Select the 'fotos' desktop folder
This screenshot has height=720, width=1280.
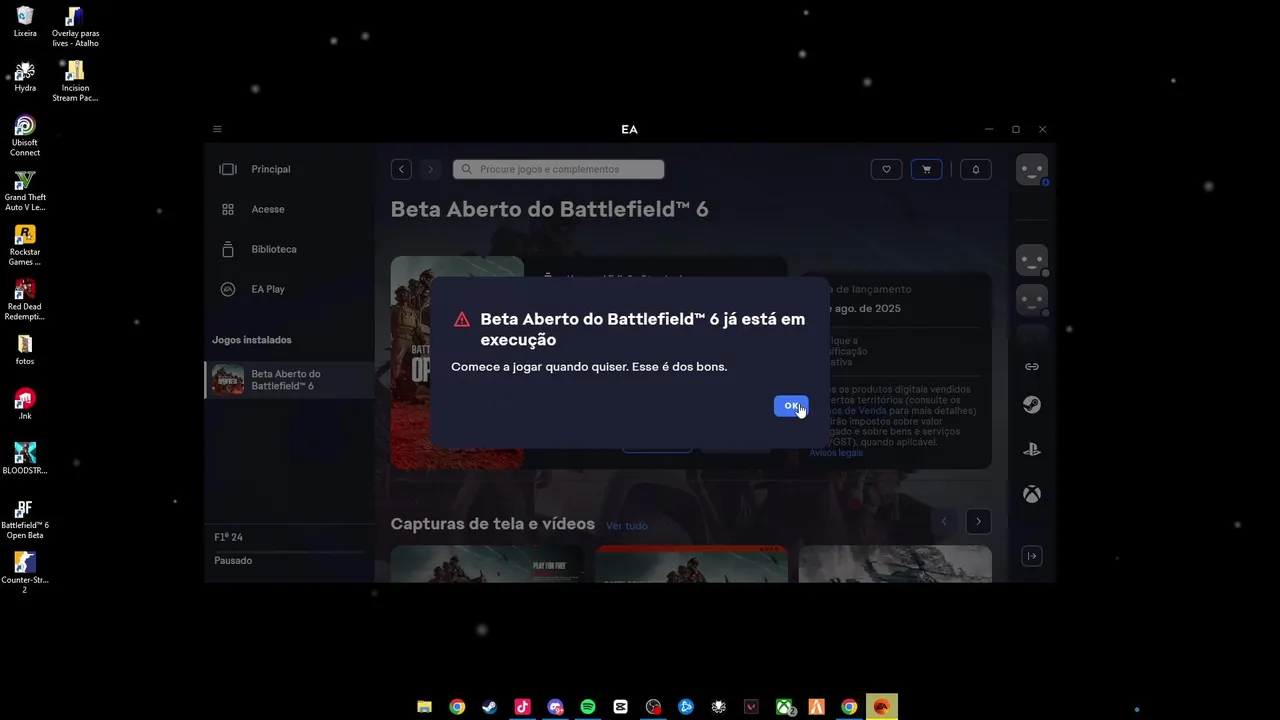click(25, 350)
